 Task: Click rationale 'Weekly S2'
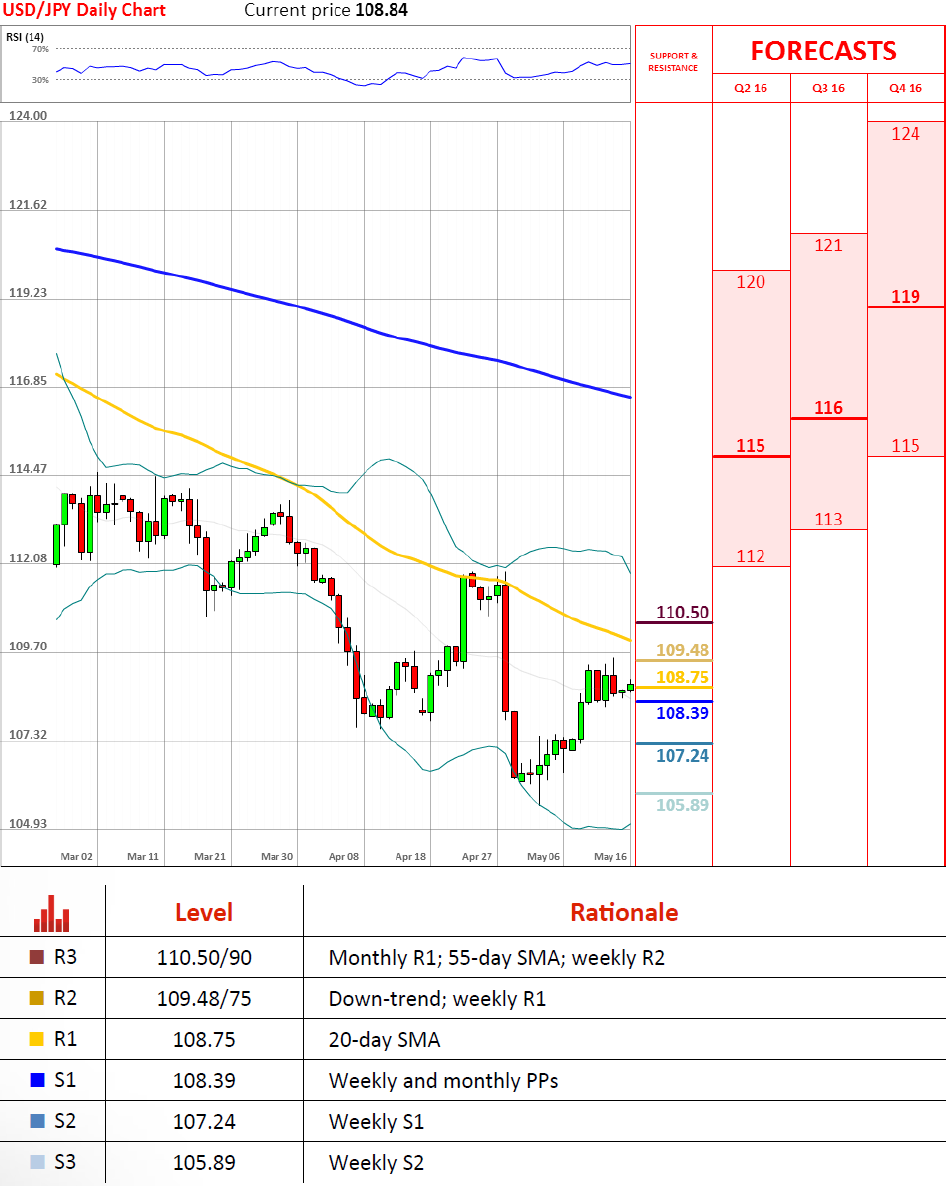pos(376,1162)
